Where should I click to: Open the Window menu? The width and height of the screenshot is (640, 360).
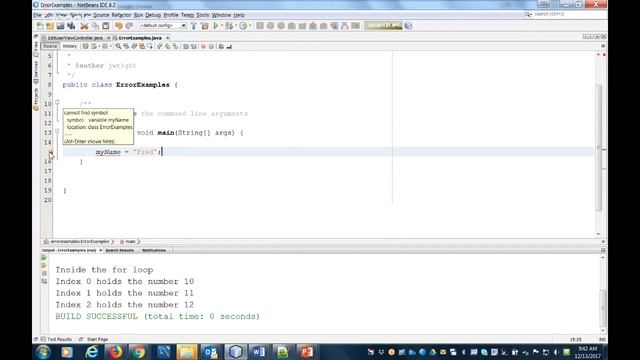click(221, 15)
